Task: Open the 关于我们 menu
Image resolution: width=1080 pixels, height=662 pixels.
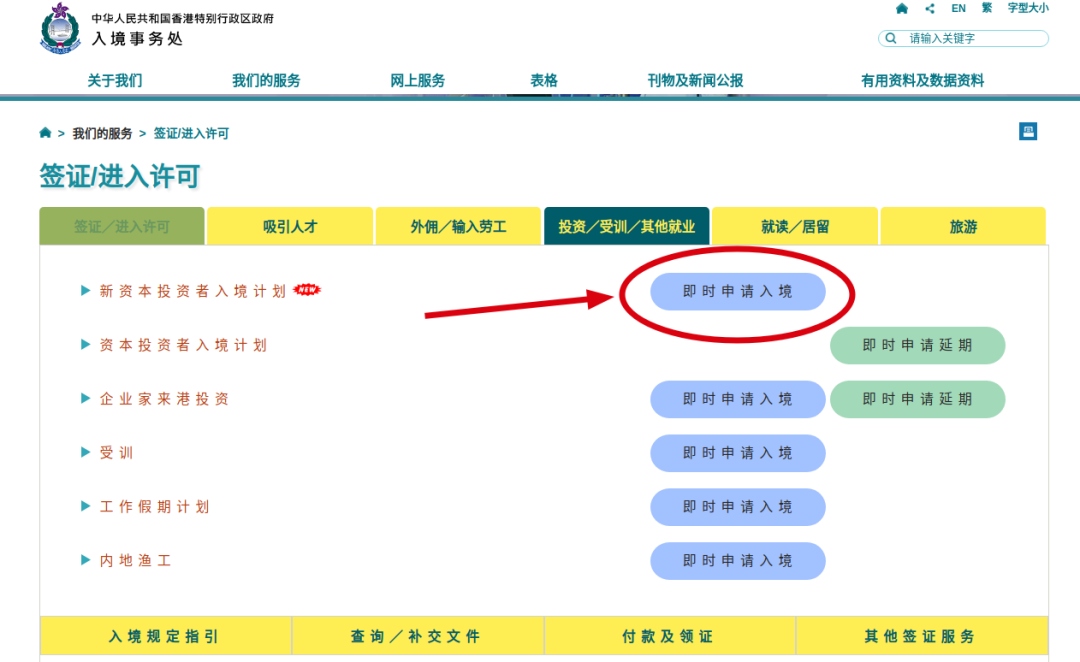Action: [114, 81]
